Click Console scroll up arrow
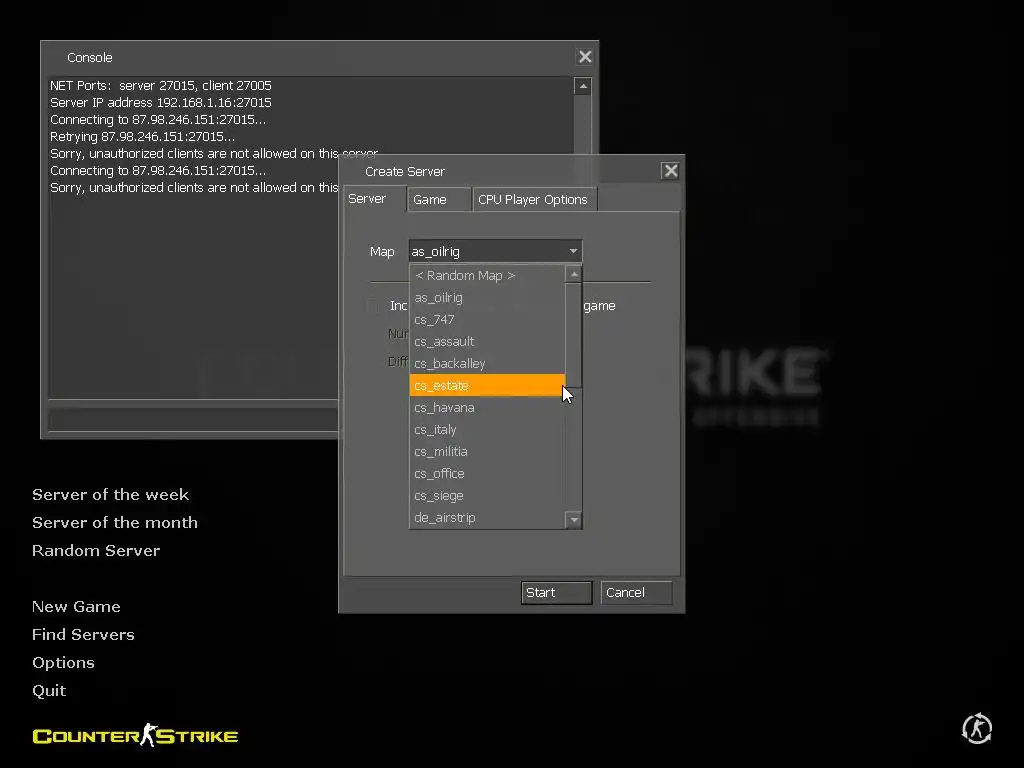 point(583,86)
